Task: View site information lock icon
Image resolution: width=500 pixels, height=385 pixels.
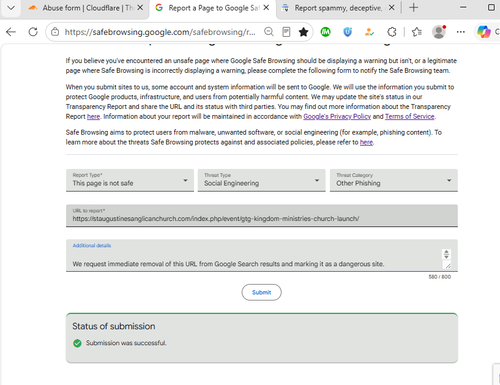Action: click(x=55, y=32)
